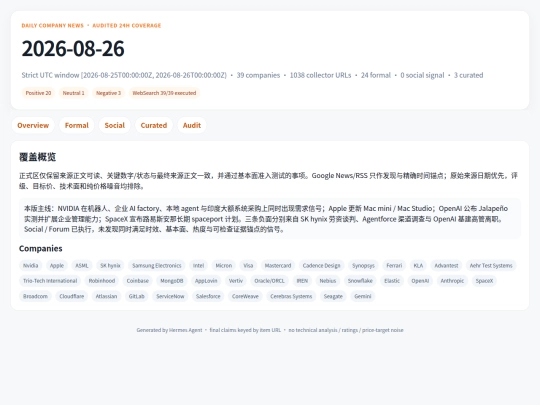Select the Cerebras Systems chip

click(291, 297)
